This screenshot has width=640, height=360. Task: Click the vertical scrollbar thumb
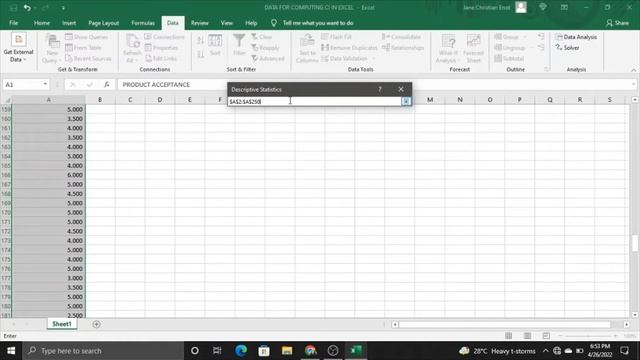(635, 244)
